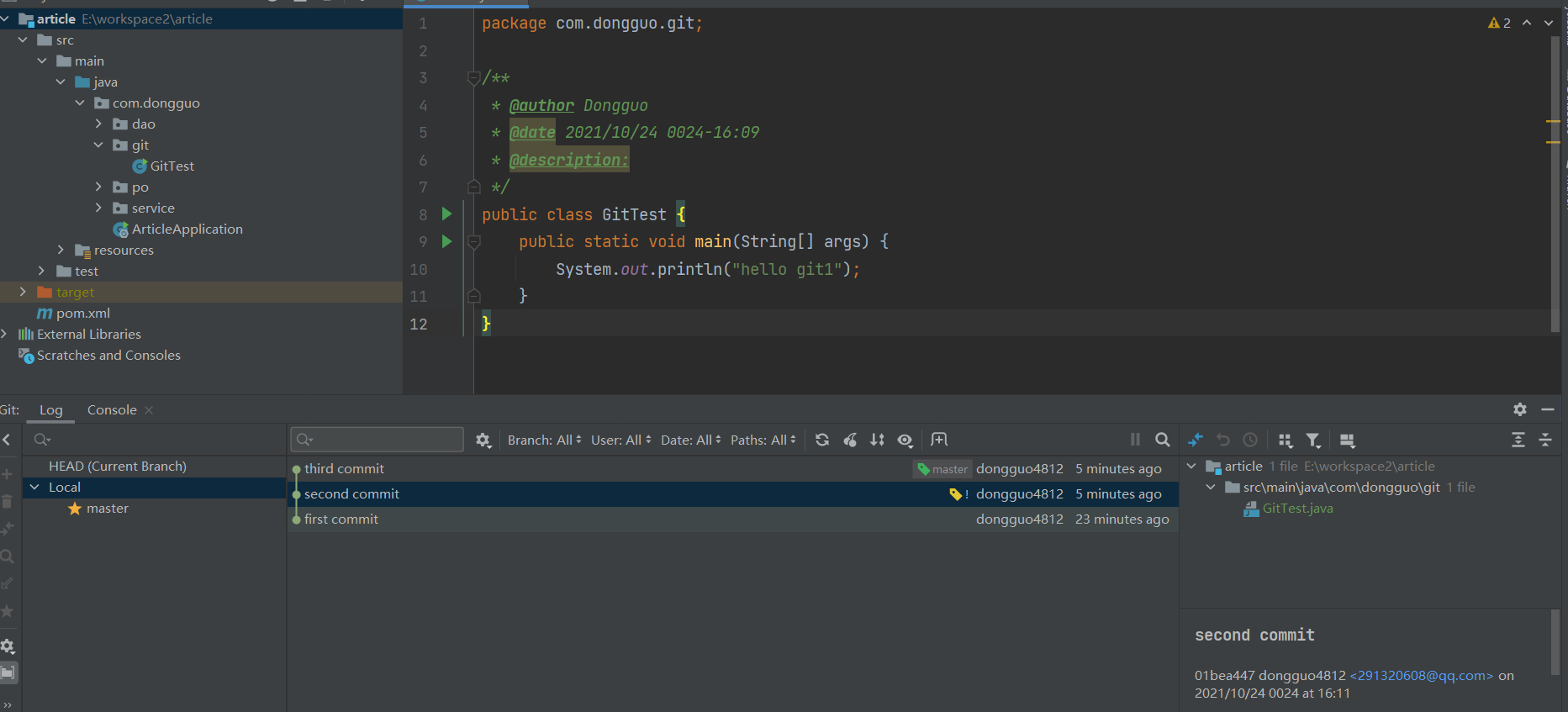Open the Date: All filter dropdown
The height and width of the screenshot is (712, 1568).
pos(690,440)
